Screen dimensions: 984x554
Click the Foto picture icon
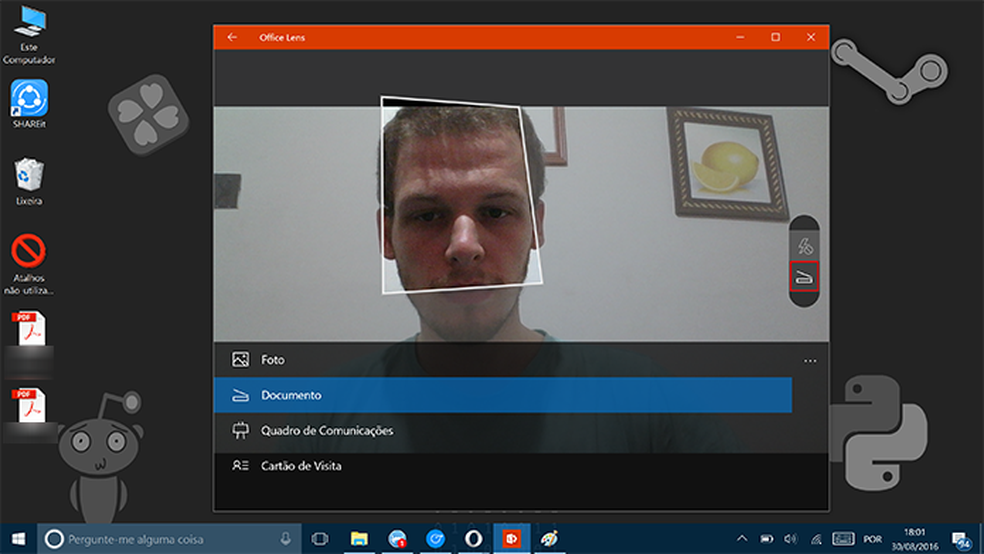coord(240,360)
